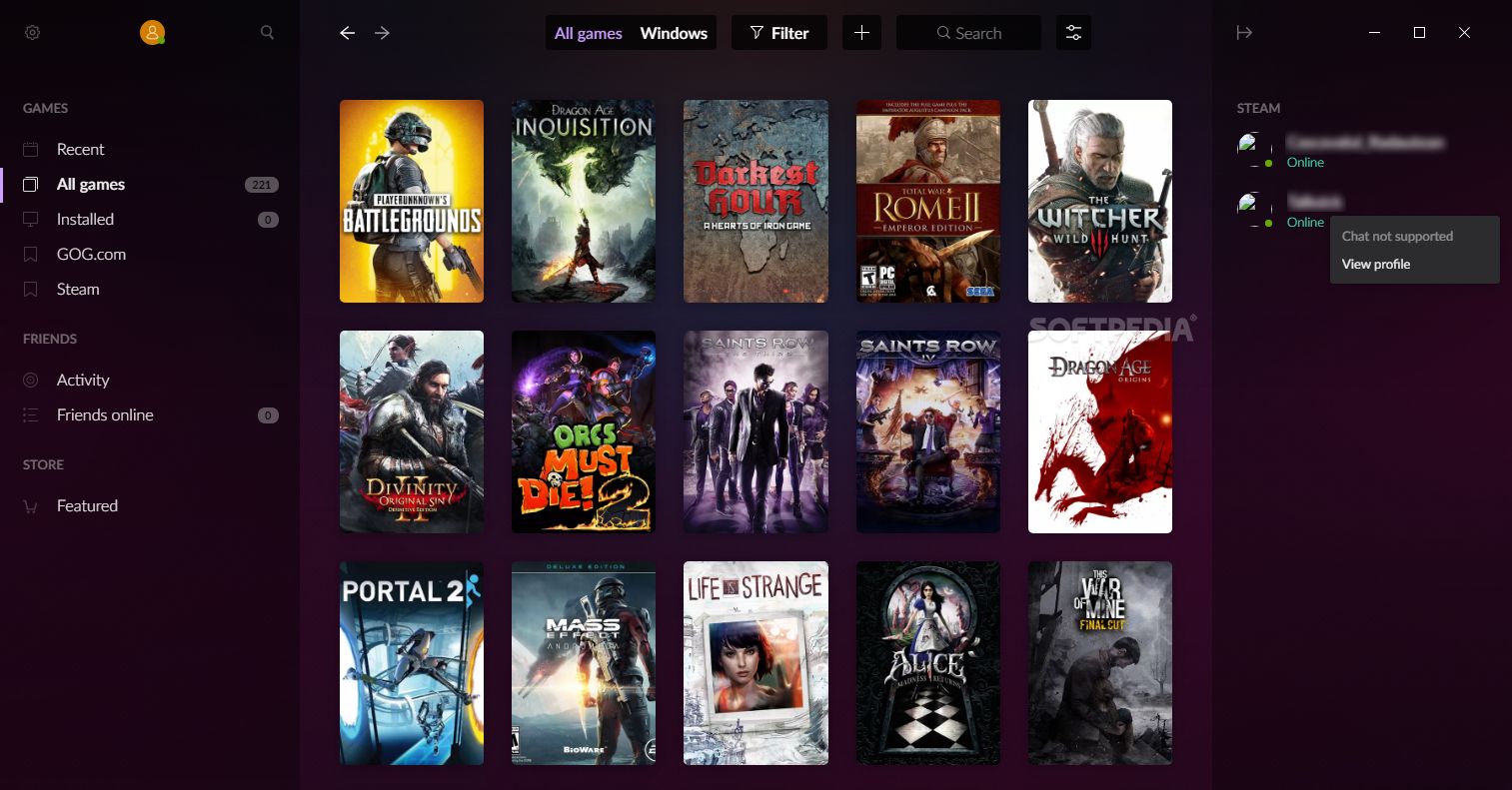
Task: Open Saints Row IV cover
Action: click(x=928, y=431)
